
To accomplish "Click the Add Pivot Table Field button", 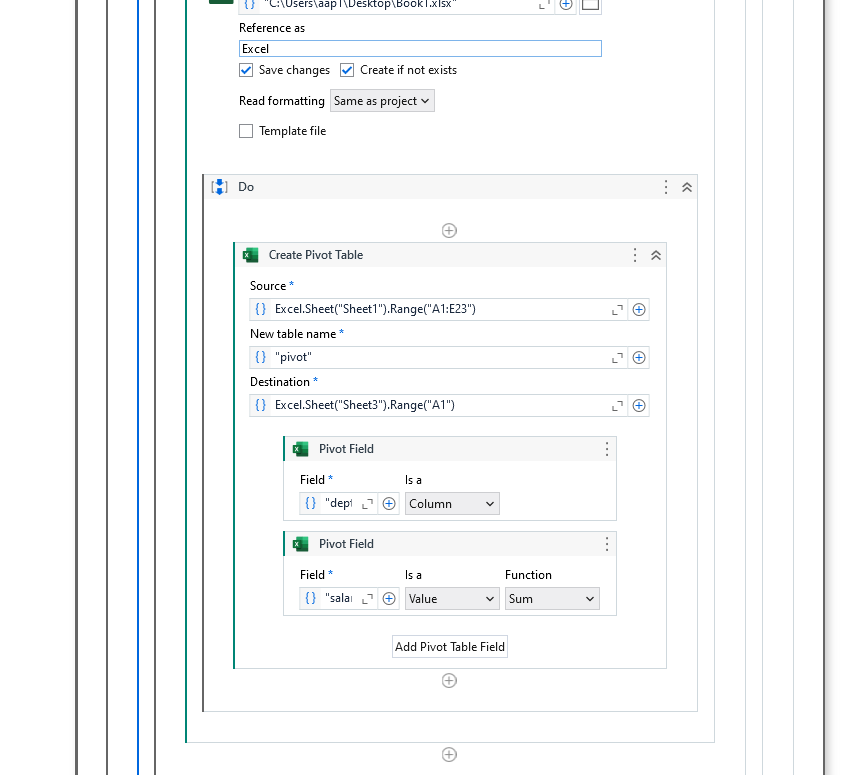I will click(449, 646).
